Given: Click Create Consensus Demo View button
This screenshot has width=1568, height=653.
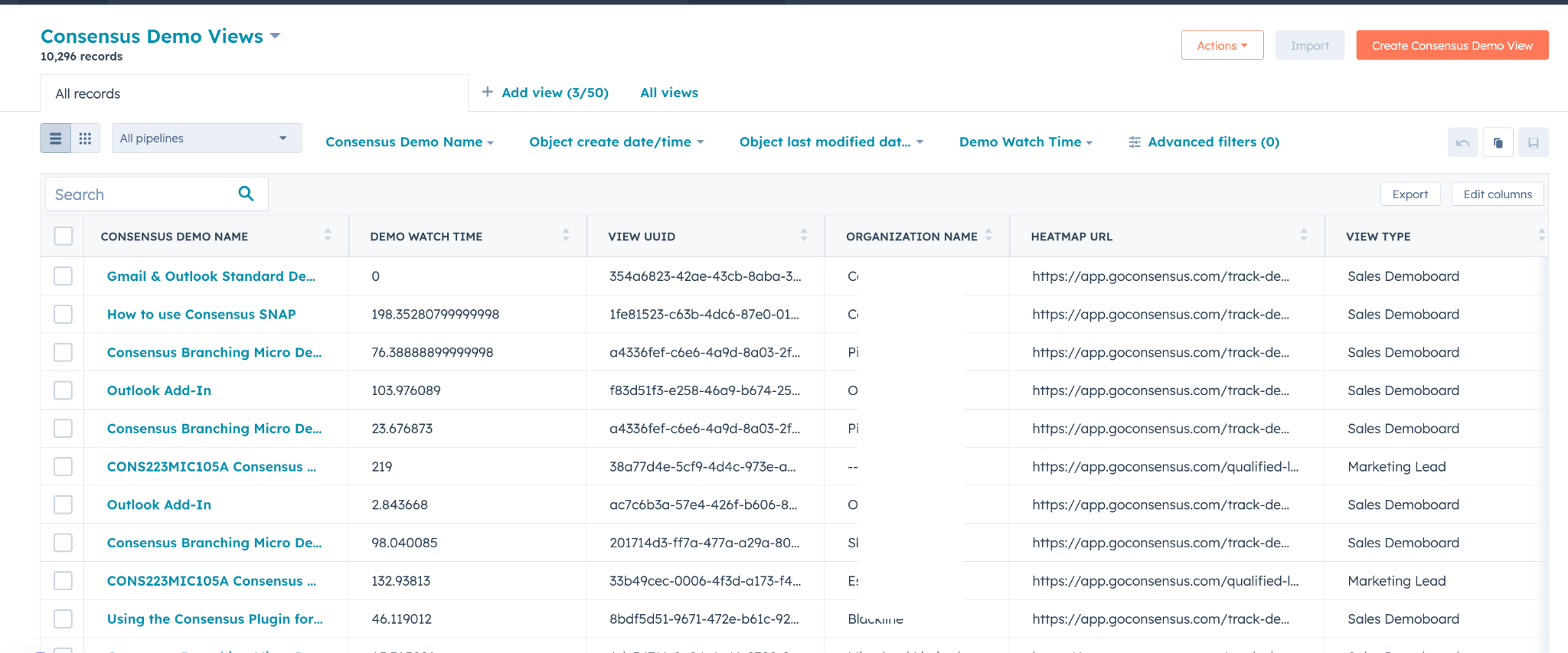Looking at the screenshot, I should 1452,45.
